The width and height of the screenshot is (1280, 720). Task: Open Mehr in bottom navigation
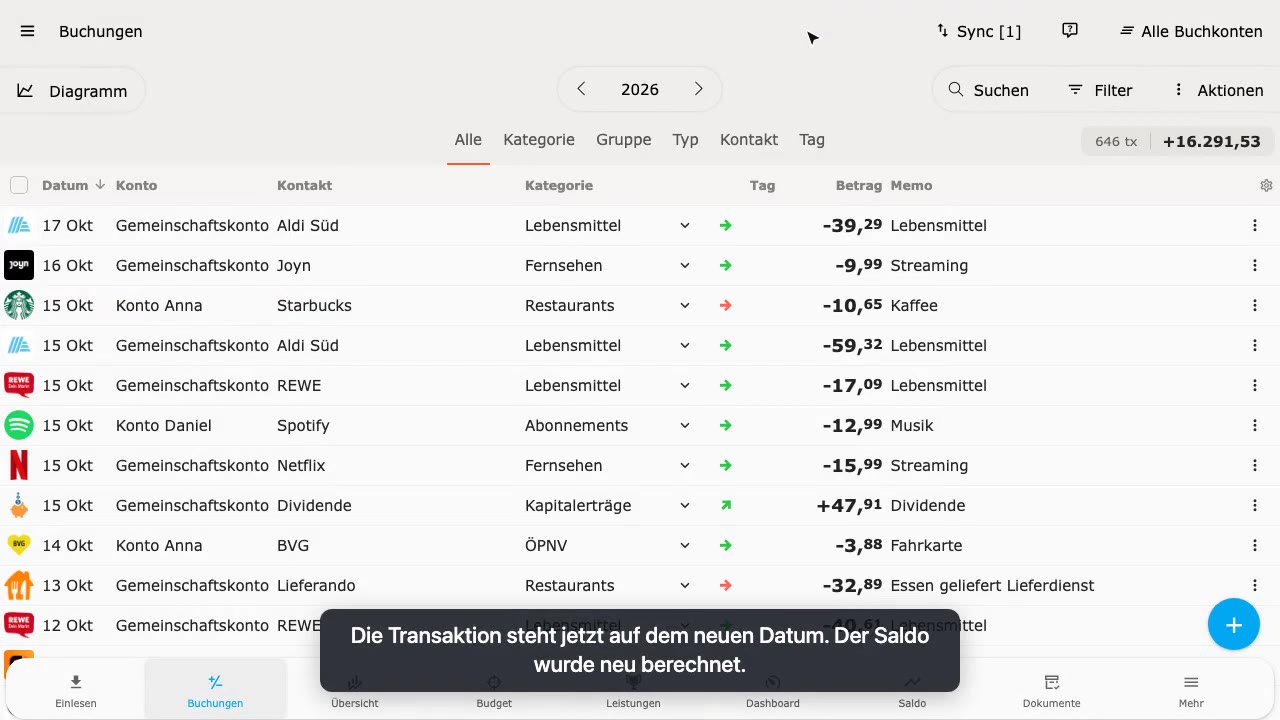[1191, 690]
